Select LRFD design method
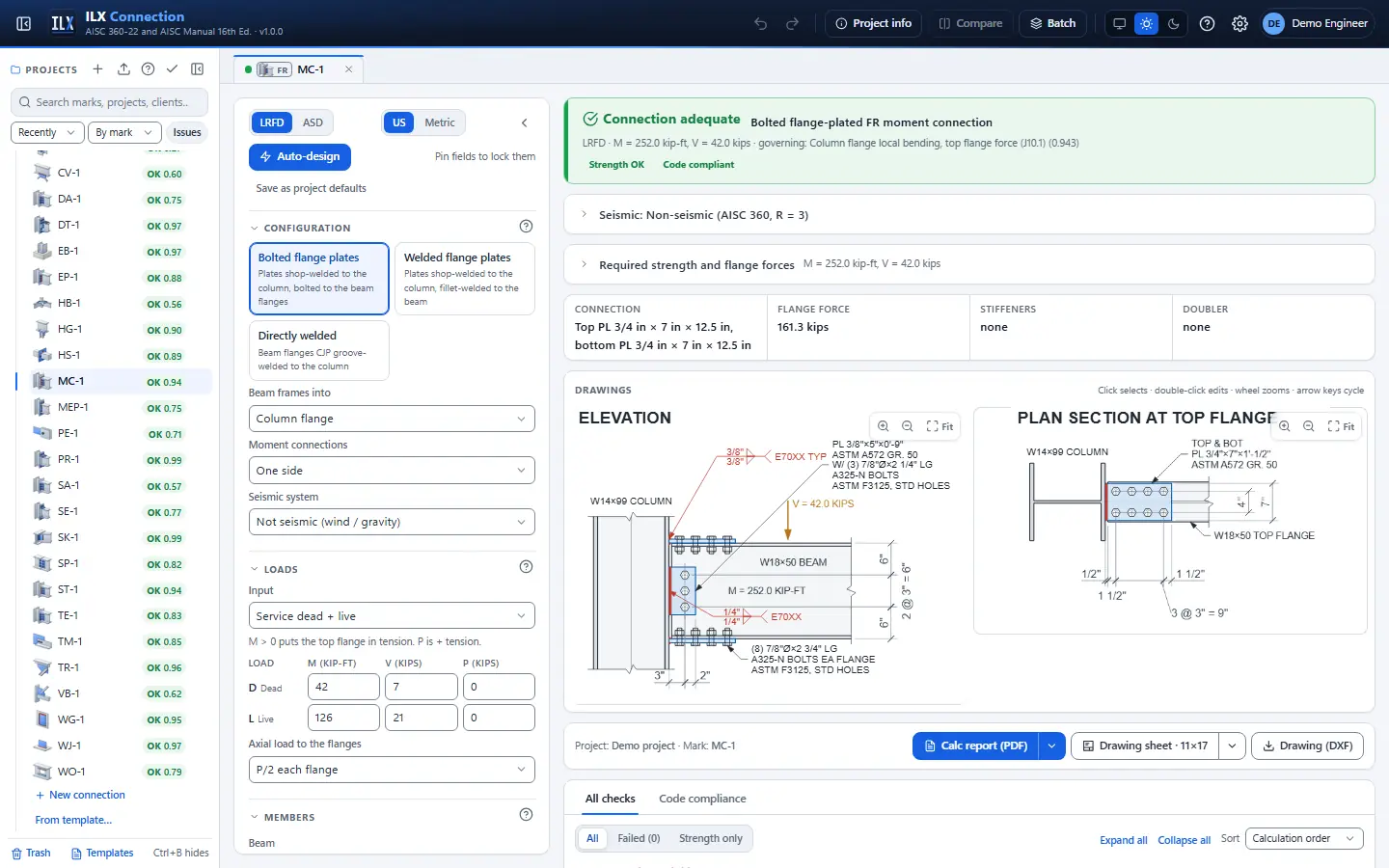The image size is (1389, 868). [x=272, y=122]
